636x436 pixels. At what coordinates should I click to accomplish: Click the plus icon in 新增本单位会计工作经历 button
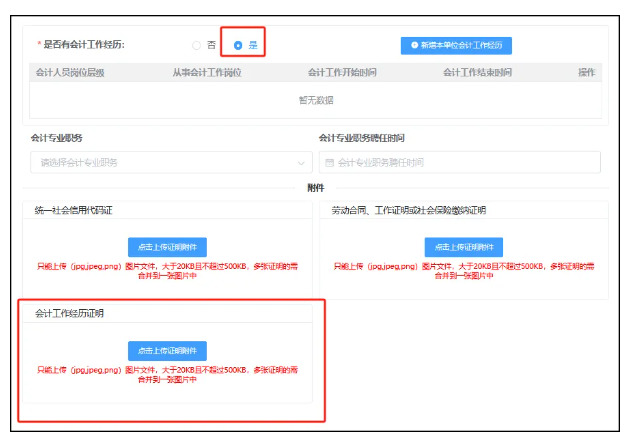[413, 45]
